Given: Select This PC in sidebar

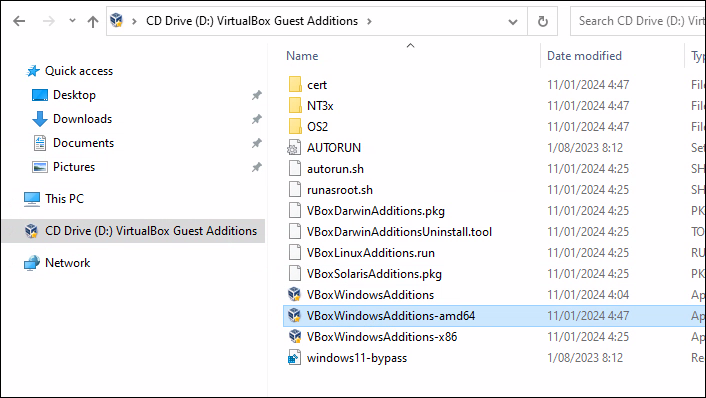Looking at the screenshot, I should 64,199.
